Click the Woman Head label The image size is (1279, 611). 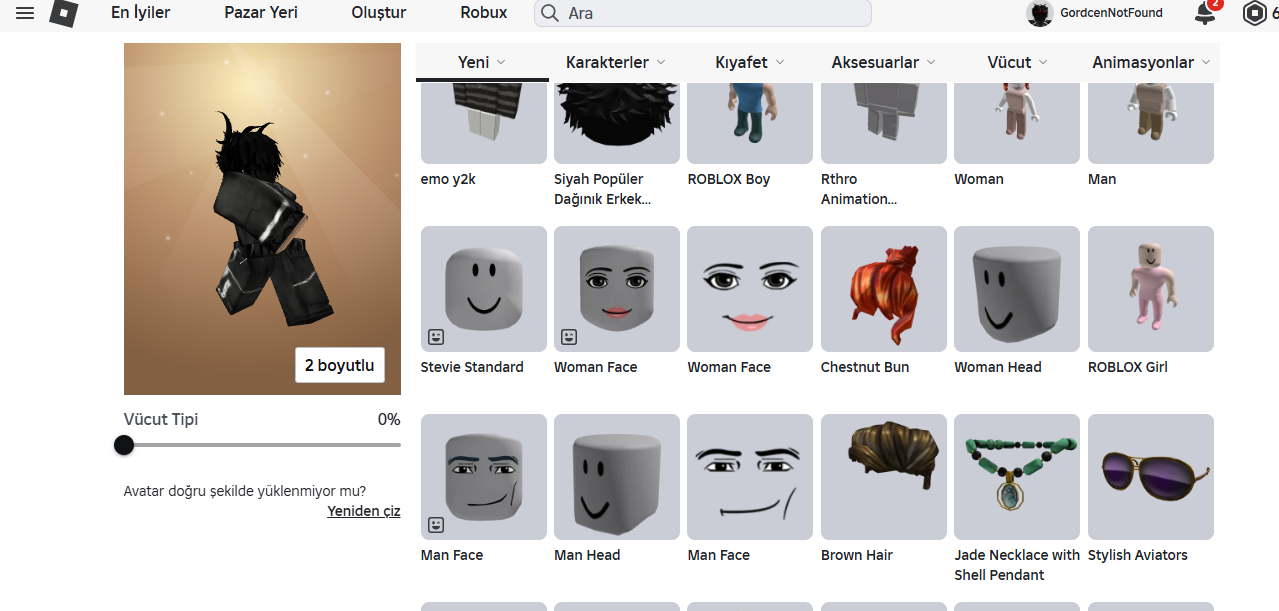coord(998,367)
